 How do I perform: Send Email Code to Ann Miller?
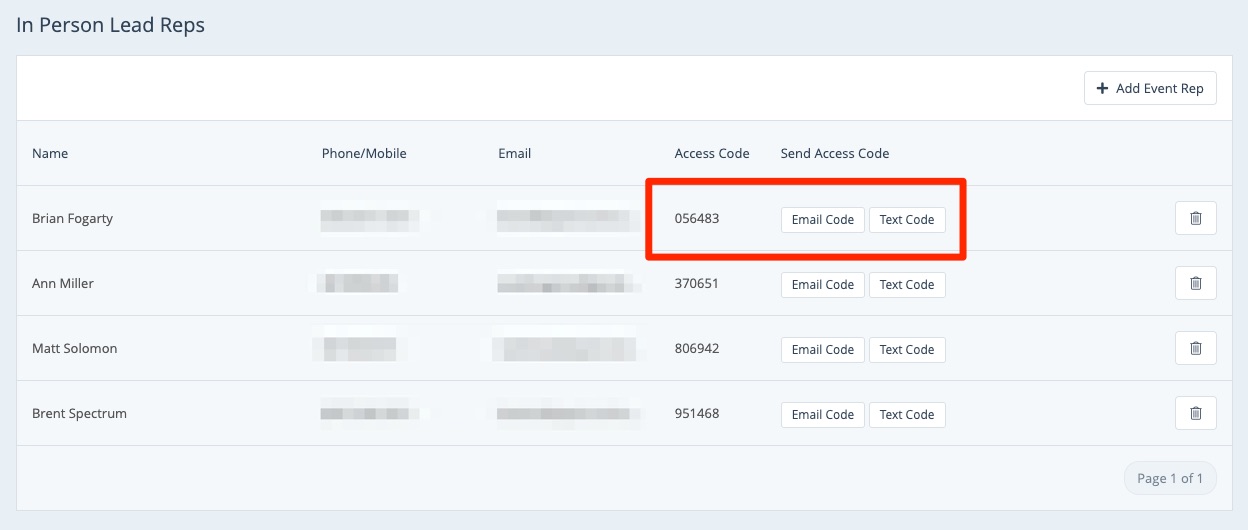(822, 284)
